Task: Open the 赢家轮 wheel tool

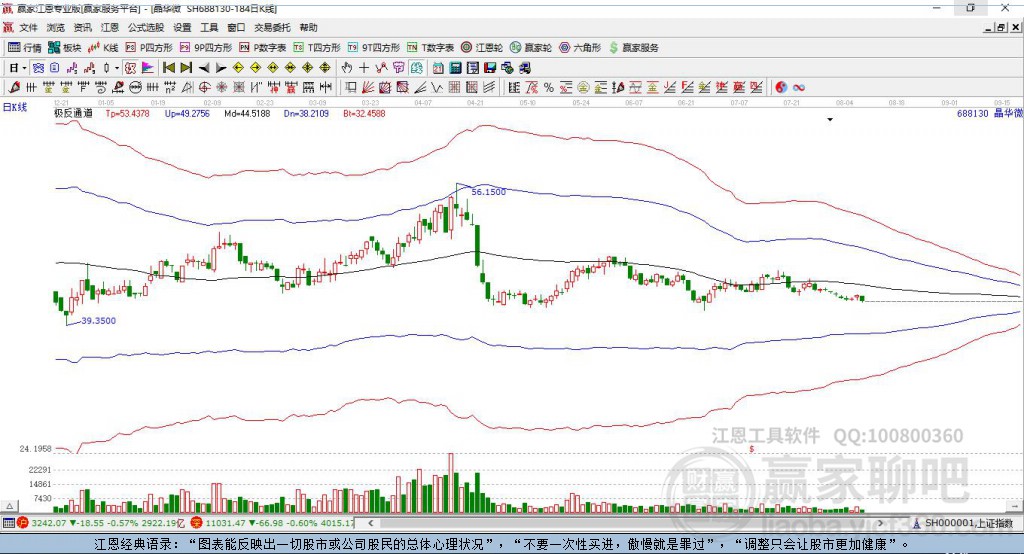Action: tap(531, 48)
